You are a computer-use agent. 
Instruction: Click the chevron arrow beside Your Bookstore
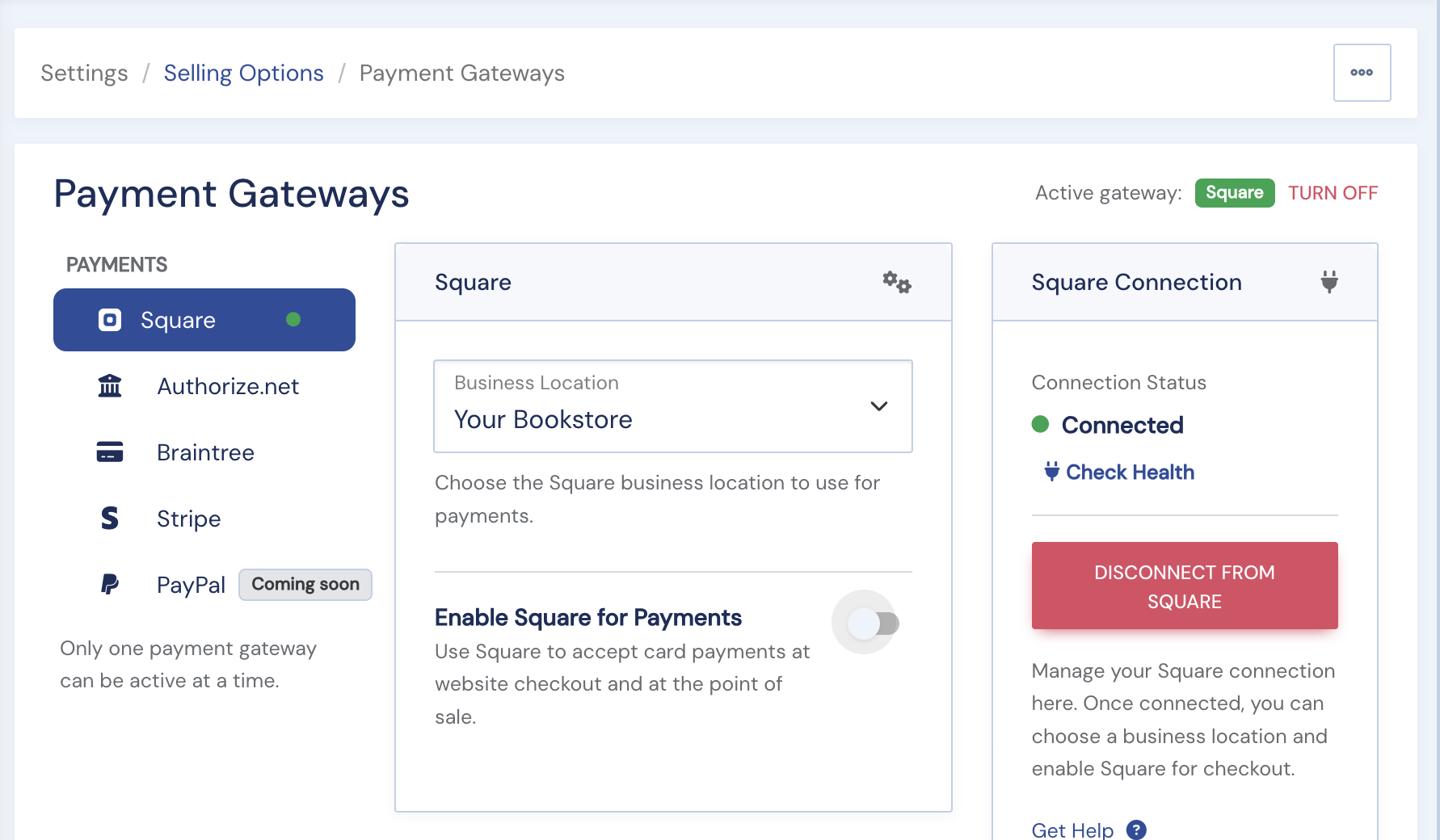(879, 406)
